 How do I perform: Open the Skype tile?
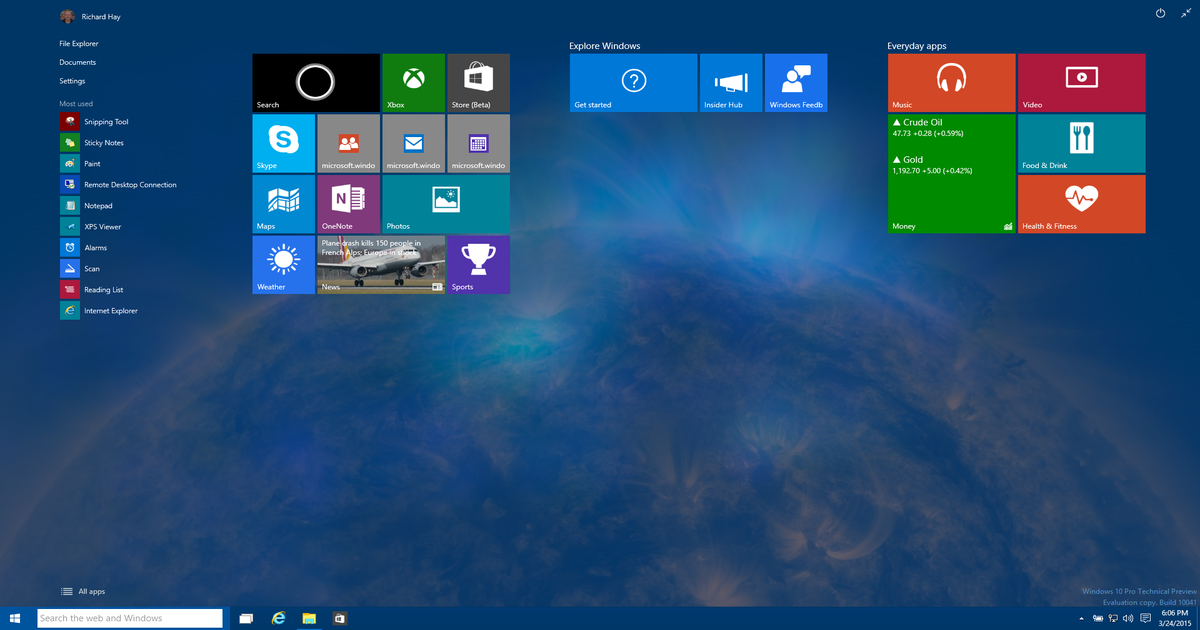click(x=282, y=143)
